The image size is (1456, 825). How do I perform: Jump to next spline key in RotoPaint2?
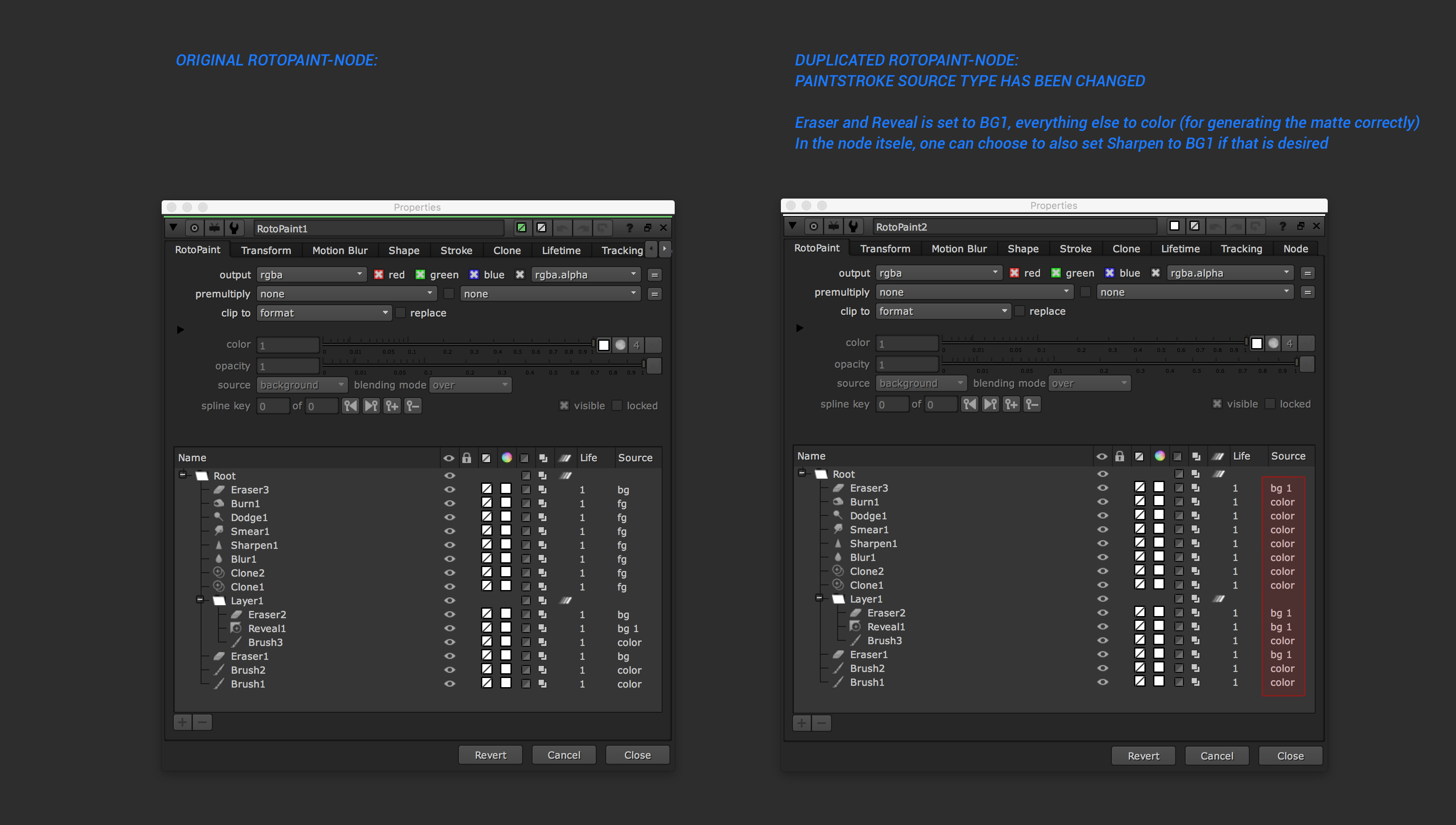pos(990,404)
